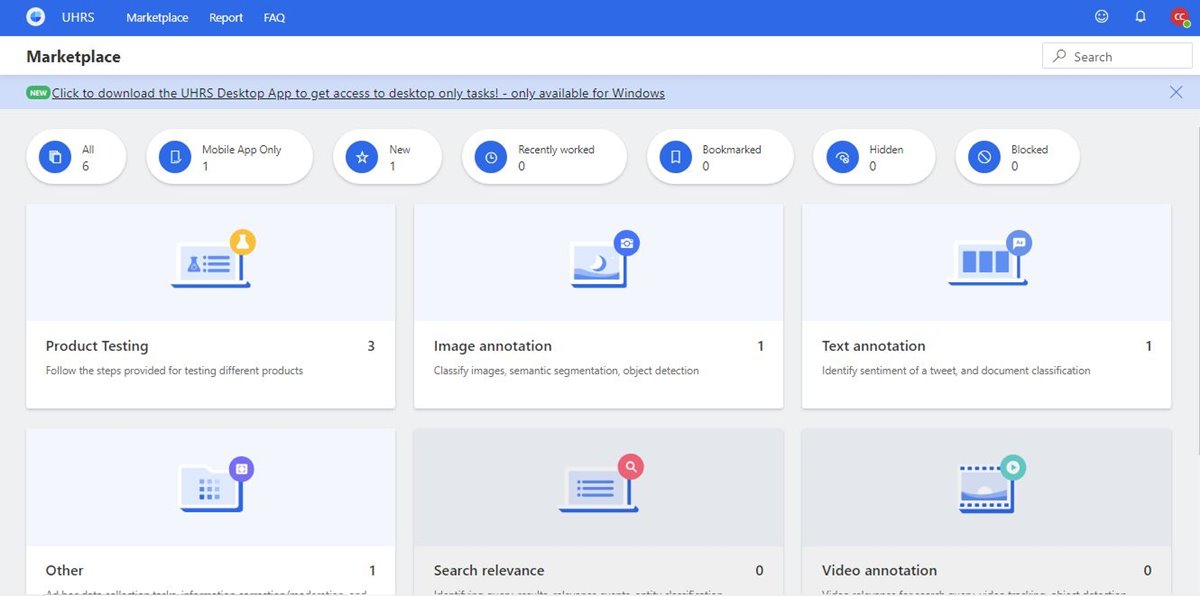Click 'Follow the steps provided for testing' description
The height and width of the screenshot is (596, 1200).
174,370
